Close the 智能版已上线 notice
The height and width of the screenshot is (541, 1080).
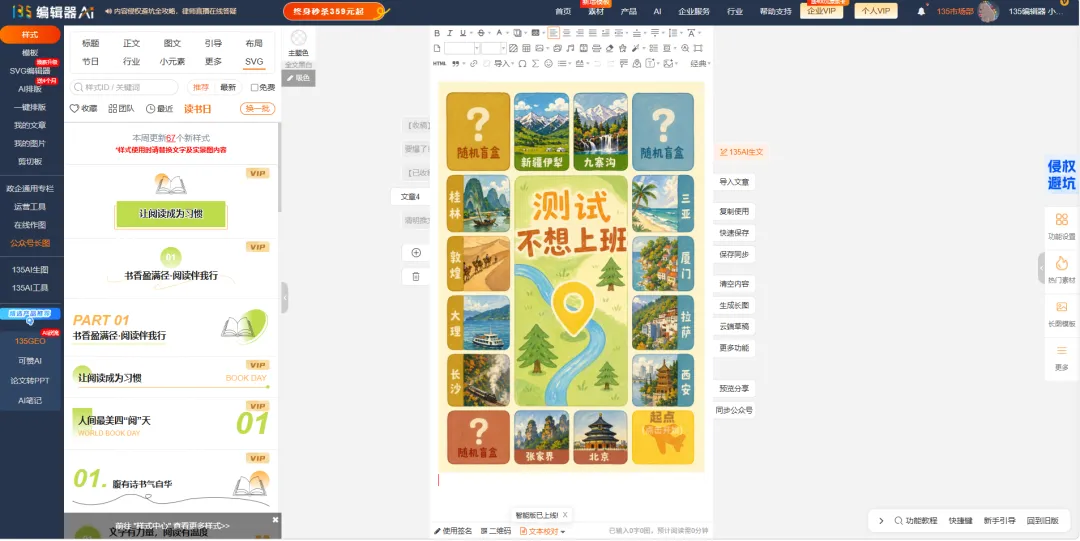[565, 515]
